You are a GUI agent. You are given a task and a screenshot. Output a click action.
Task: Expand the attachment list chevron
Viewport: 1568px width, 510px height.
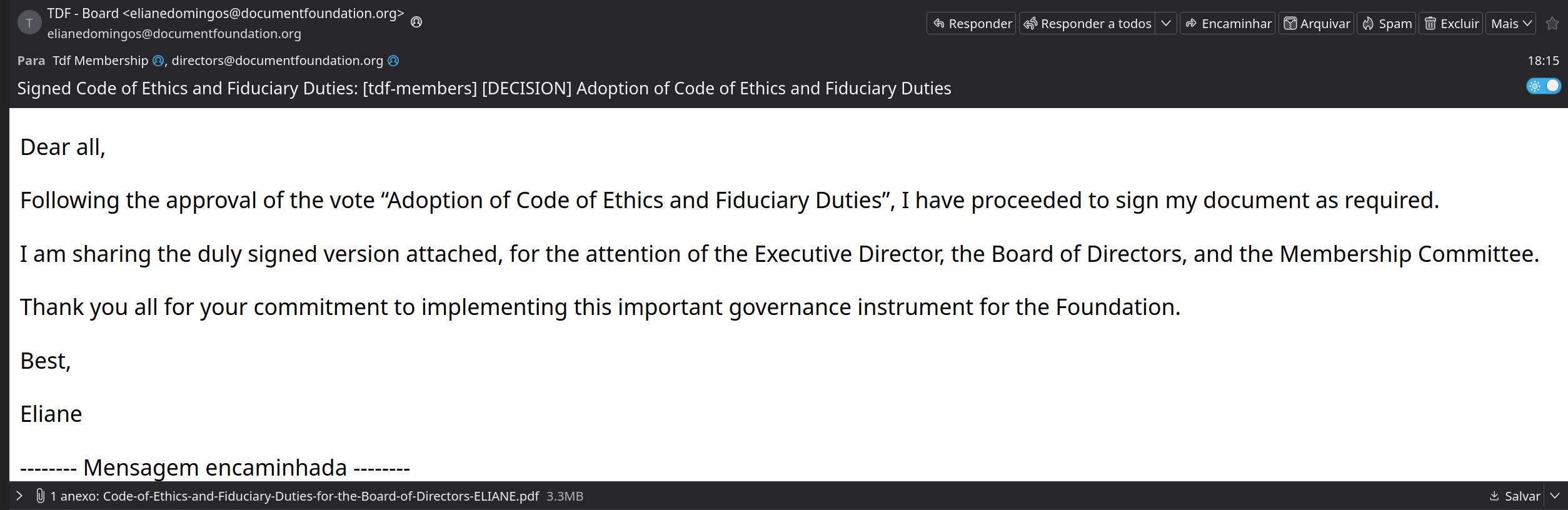19,496
